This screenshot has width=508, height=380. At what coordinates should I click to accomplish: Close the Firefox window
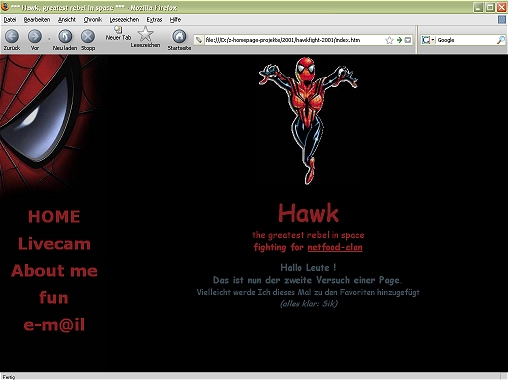click(502, 7)
